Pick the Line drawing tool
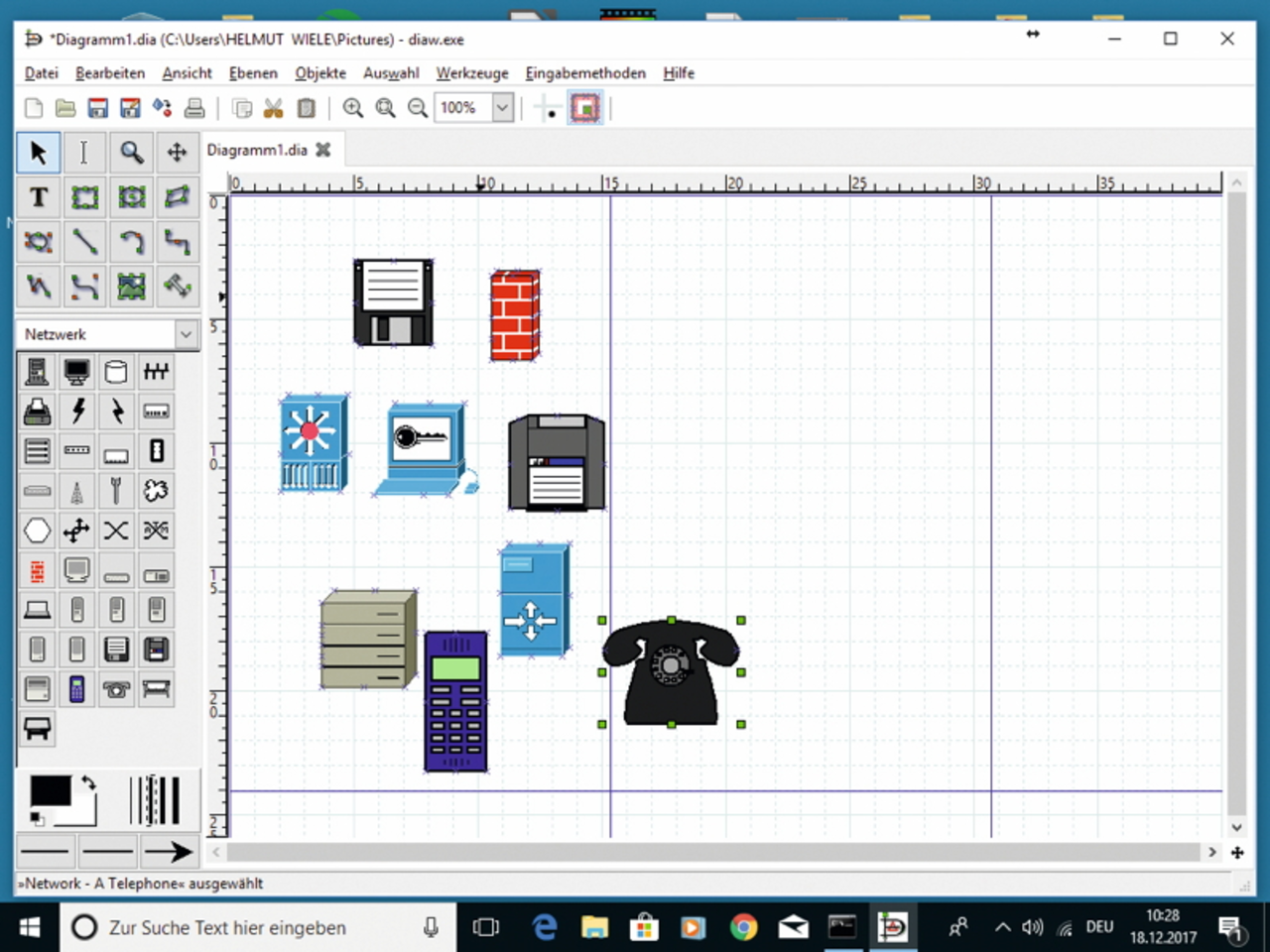 coord(84,242)
